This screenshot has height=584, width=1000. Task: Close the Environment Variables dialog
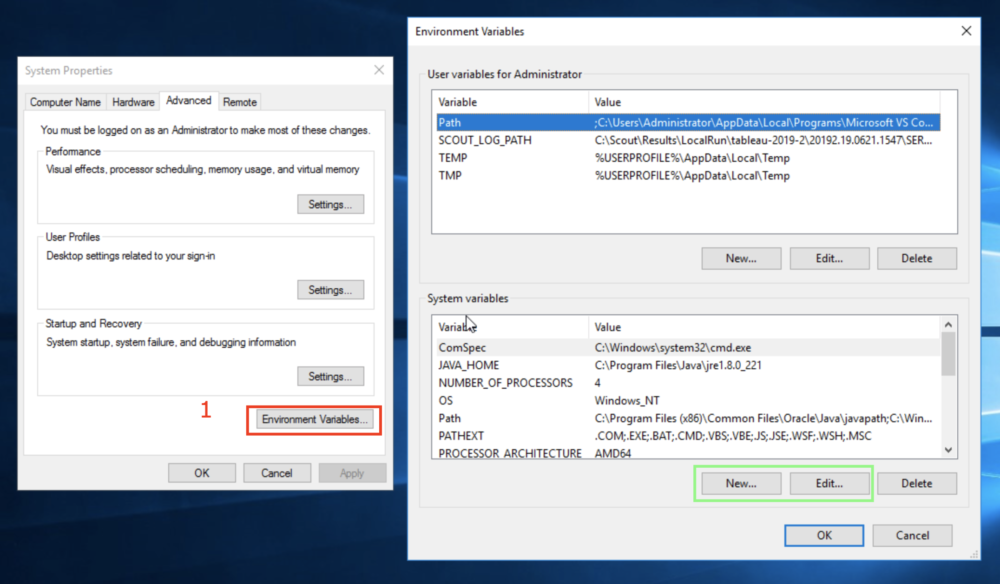tap(966, 31)
